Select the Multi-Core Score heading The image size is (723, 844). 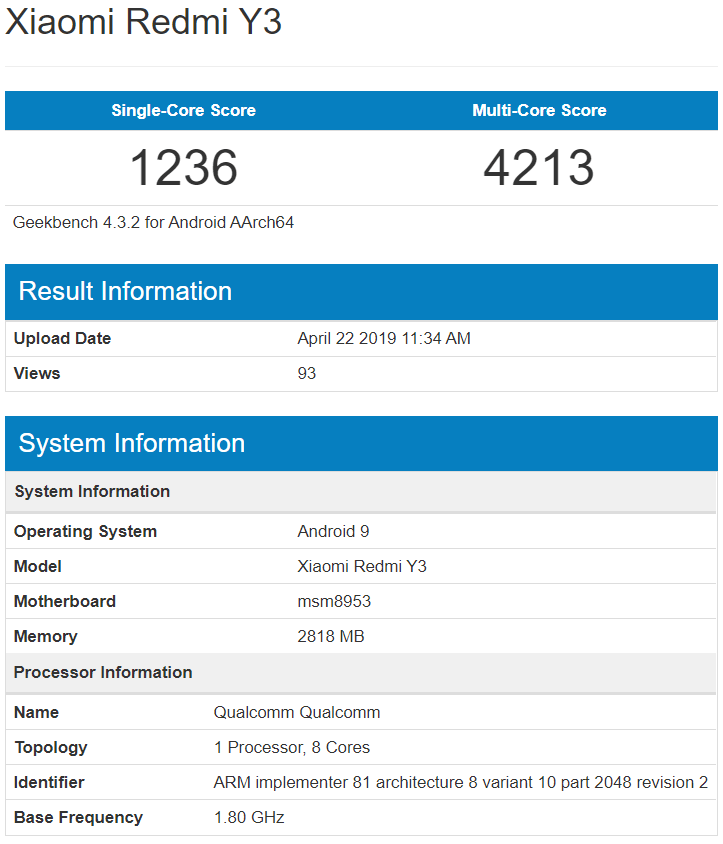click(x=539, y=110)
